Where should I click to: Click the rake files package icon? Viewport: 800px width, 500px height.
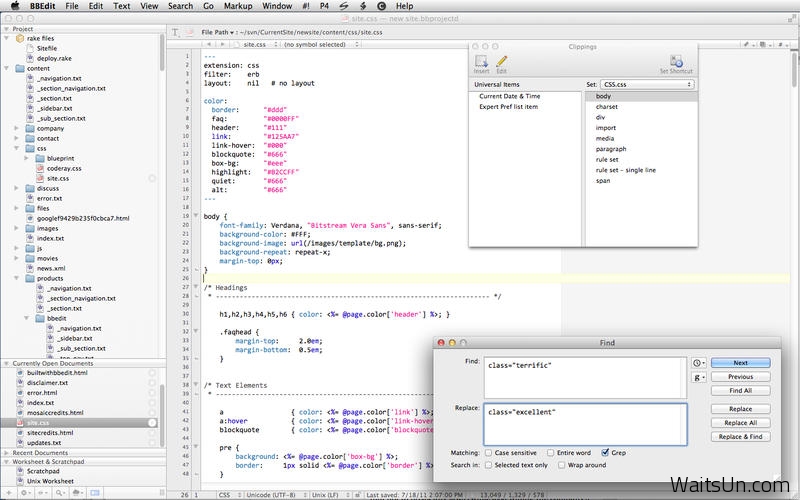pyautogui.click(x=20, y=38)
